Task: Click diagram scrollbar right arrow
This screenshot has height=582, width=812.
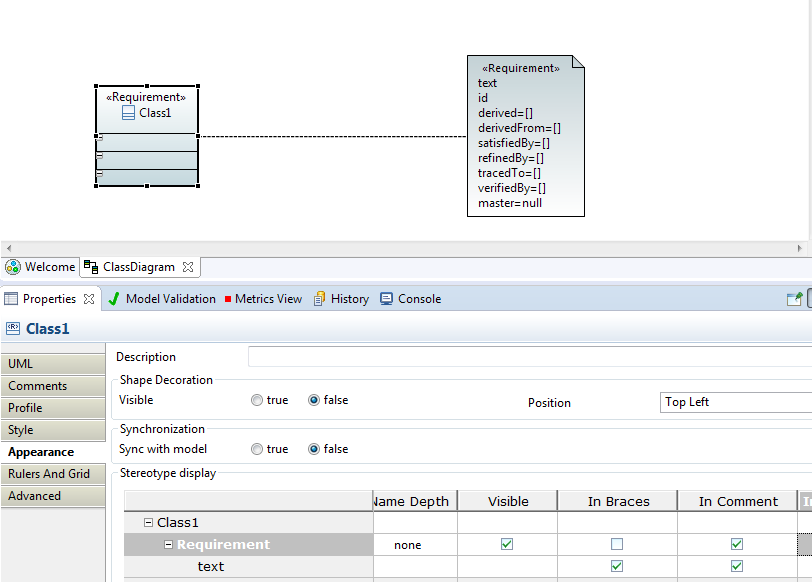Action: [800, 248]
